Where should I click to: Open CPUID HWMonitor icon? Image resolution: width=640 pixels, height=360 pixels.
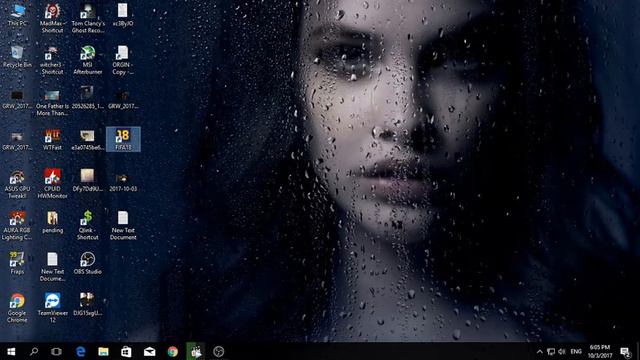[x=52, y=184]
